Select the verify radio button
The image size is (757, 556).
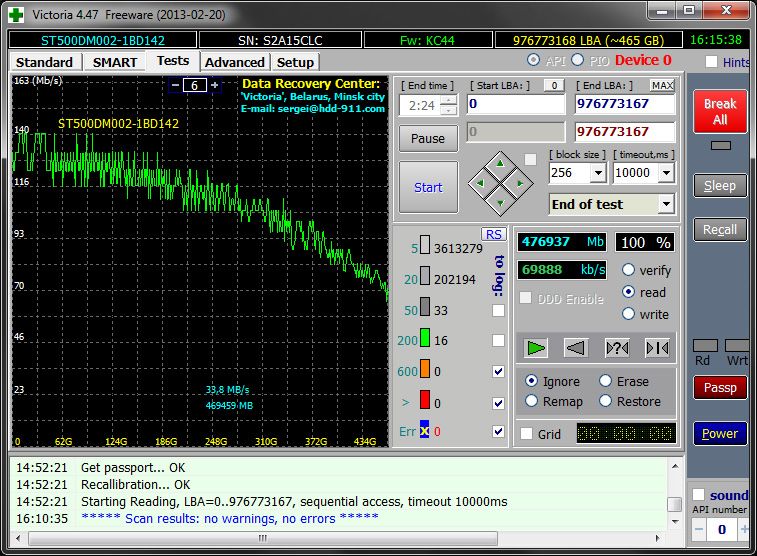[629, 270]
